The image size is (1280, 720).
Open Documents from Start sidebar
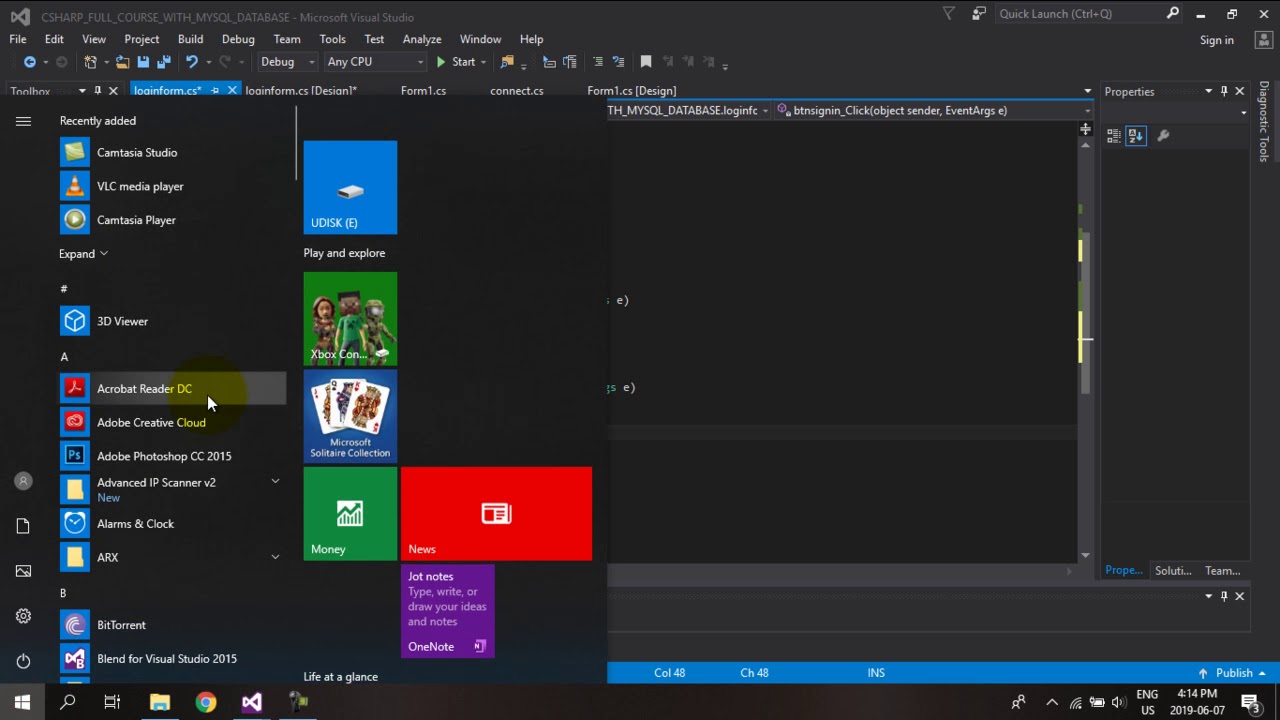click(x=23, y=526)
